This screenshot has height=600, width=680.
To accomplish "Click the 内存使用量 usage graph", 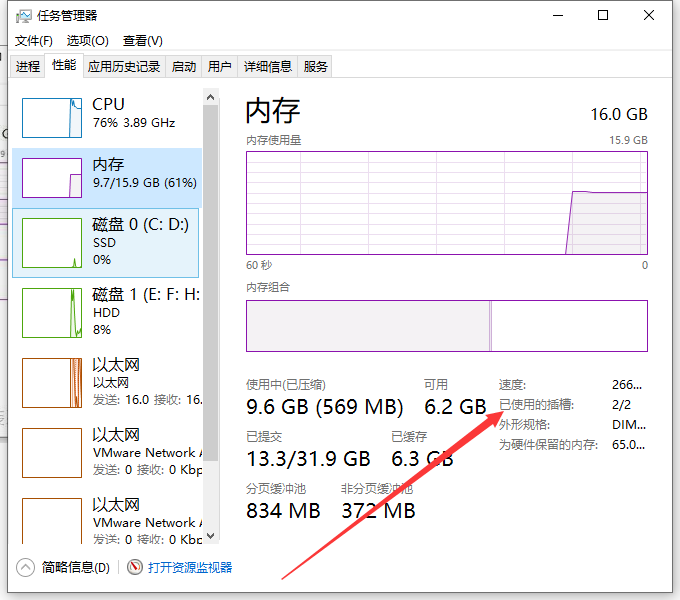I will click(447, 202).
